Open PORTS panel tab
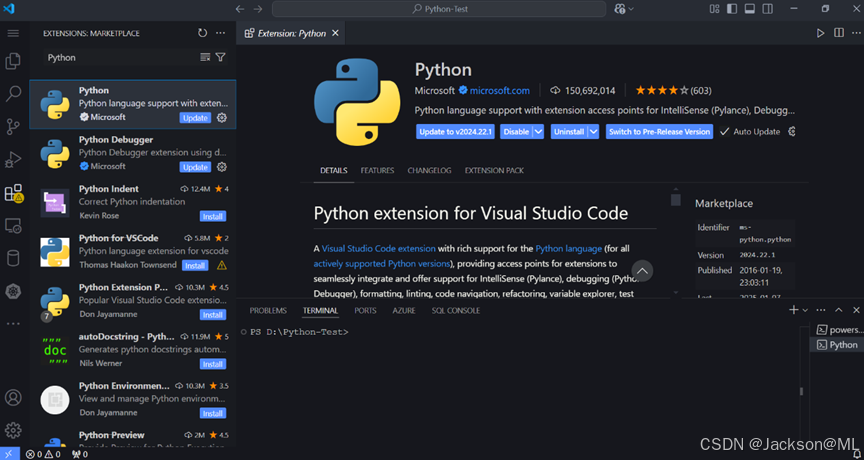864x460 pixels. [365, 311]
